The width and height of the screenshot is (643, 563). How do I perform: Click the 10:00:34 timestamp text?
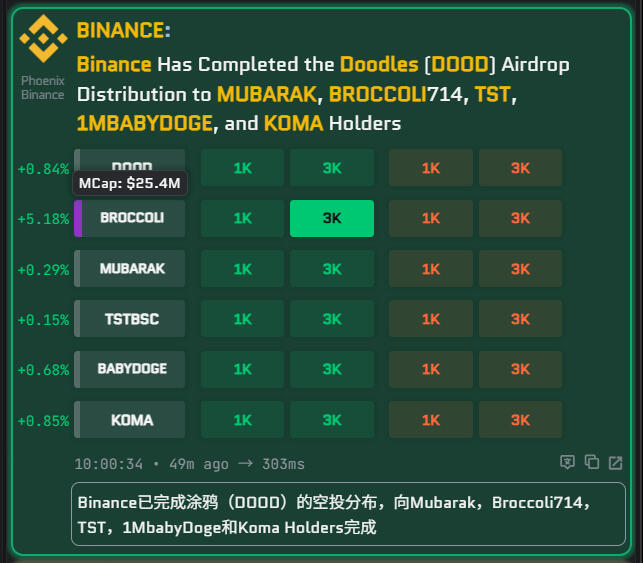(x=109, y=464)
